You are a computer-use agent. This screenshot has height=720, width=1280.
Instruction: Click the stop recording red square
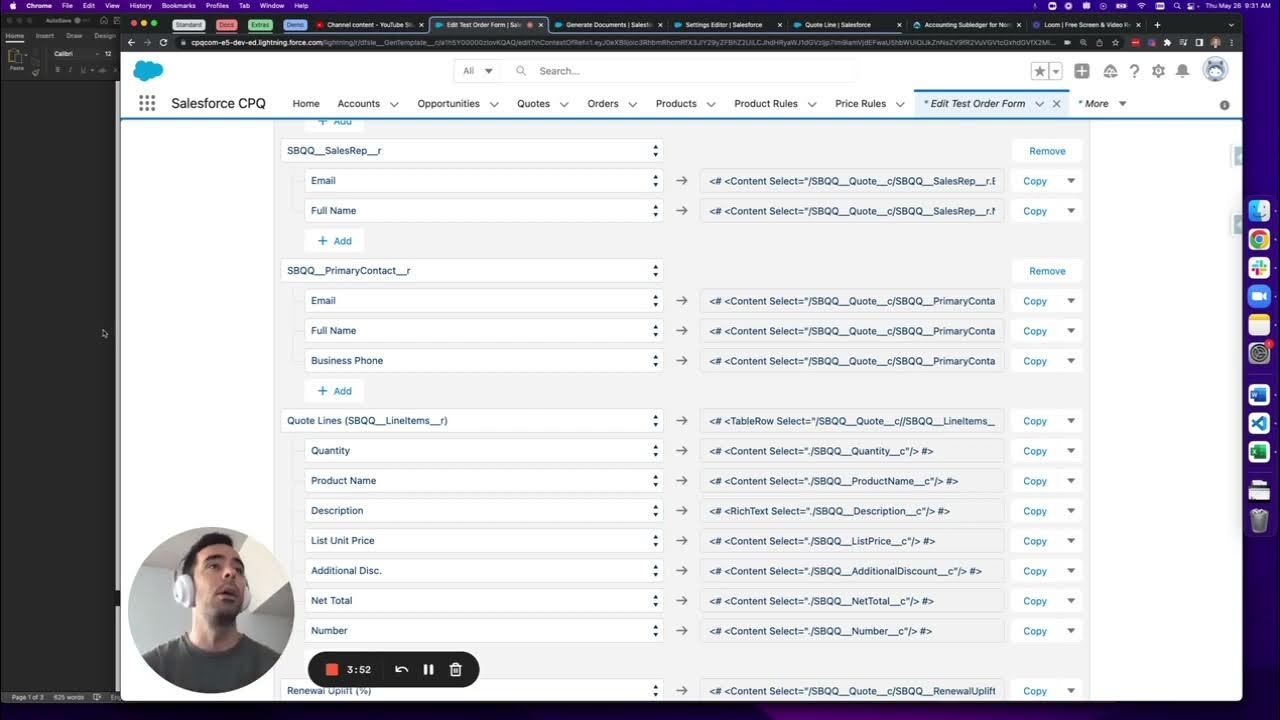(x=332, y=670)
